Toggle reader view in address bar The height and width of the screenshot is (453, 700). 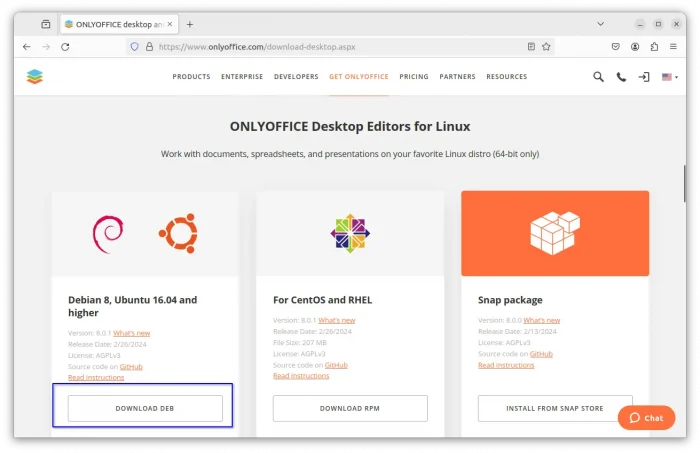[x=531, y=46]
